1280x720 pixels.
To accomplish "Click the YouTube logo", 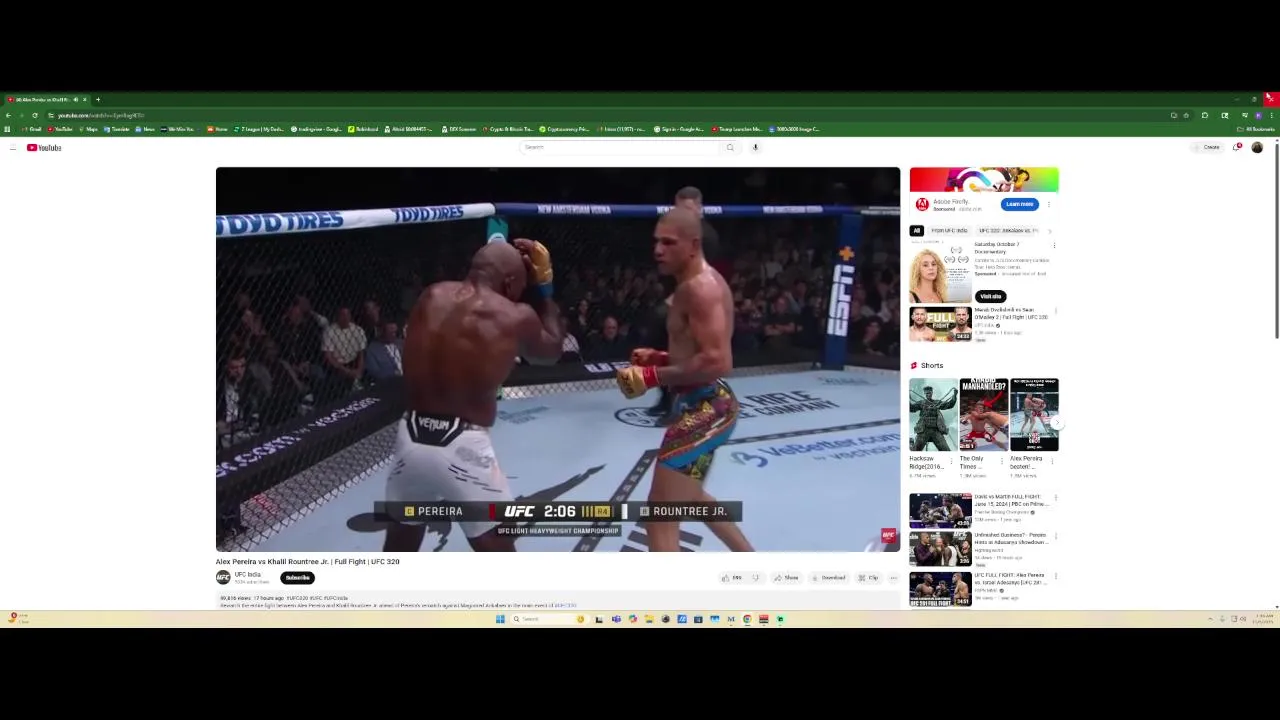I will (x=44, y=148).
